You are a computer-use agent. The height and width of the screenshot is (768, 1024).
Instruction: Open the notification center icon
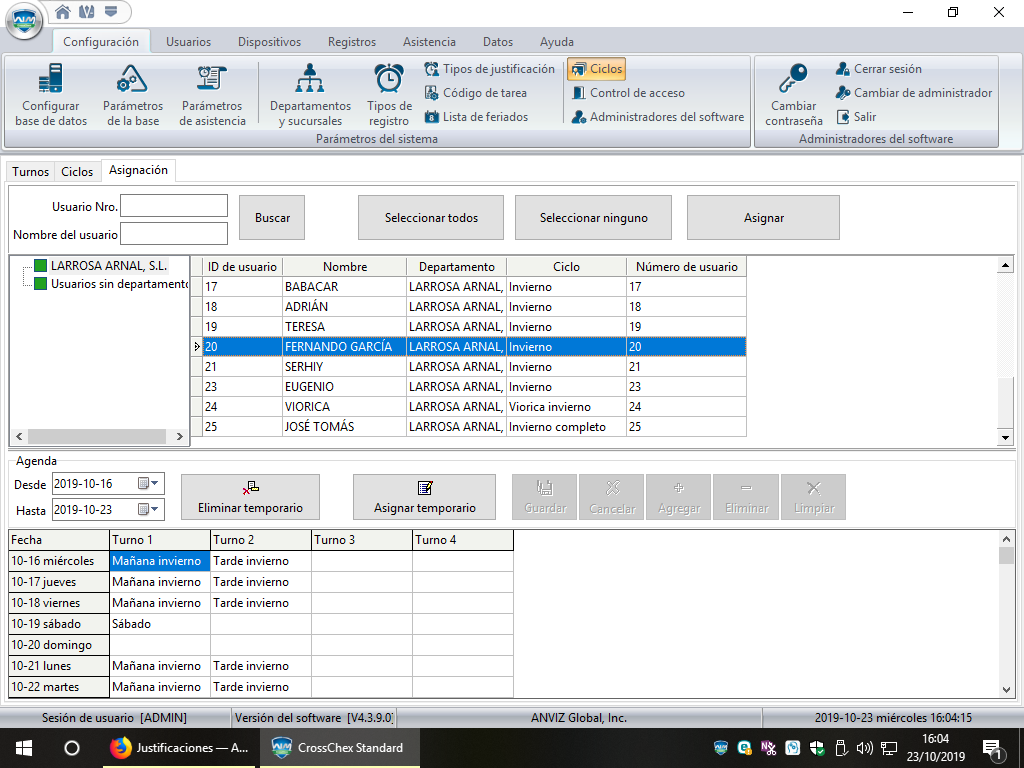991,748
